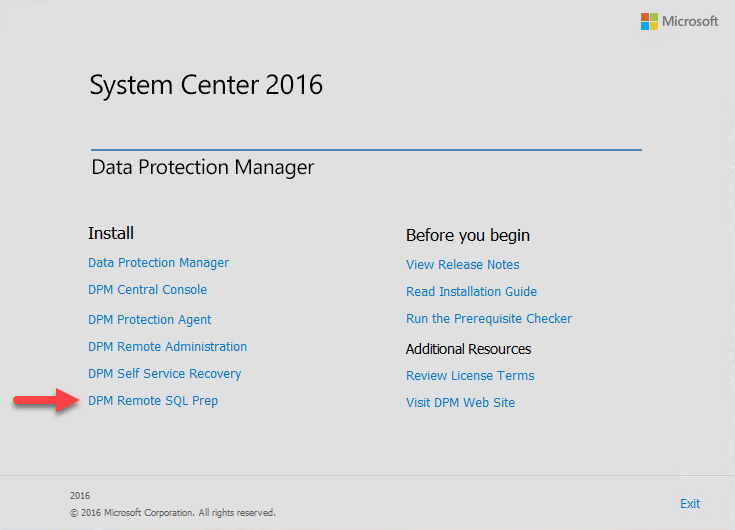735x530 pixels.
Task: Click the System Center 2016 title
Action: (206, 85)
